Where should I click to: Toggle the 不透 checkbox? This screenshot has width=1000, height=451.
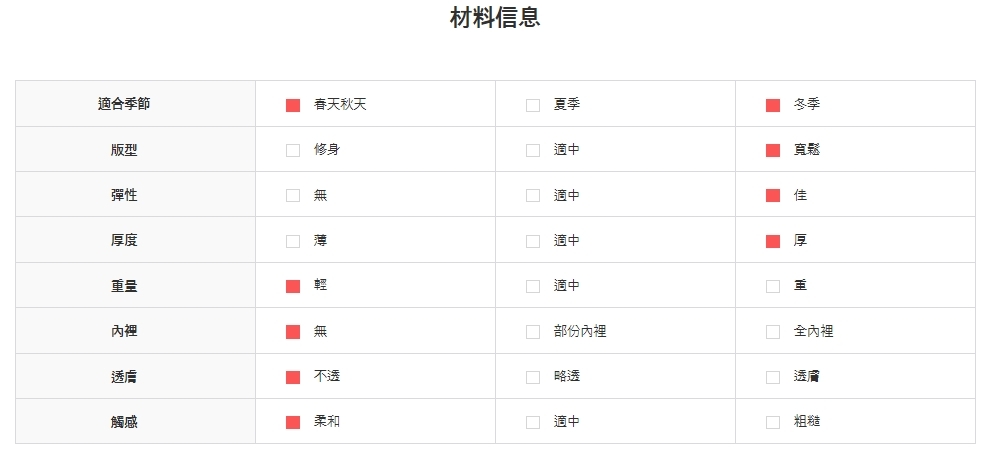pos(293,377)
